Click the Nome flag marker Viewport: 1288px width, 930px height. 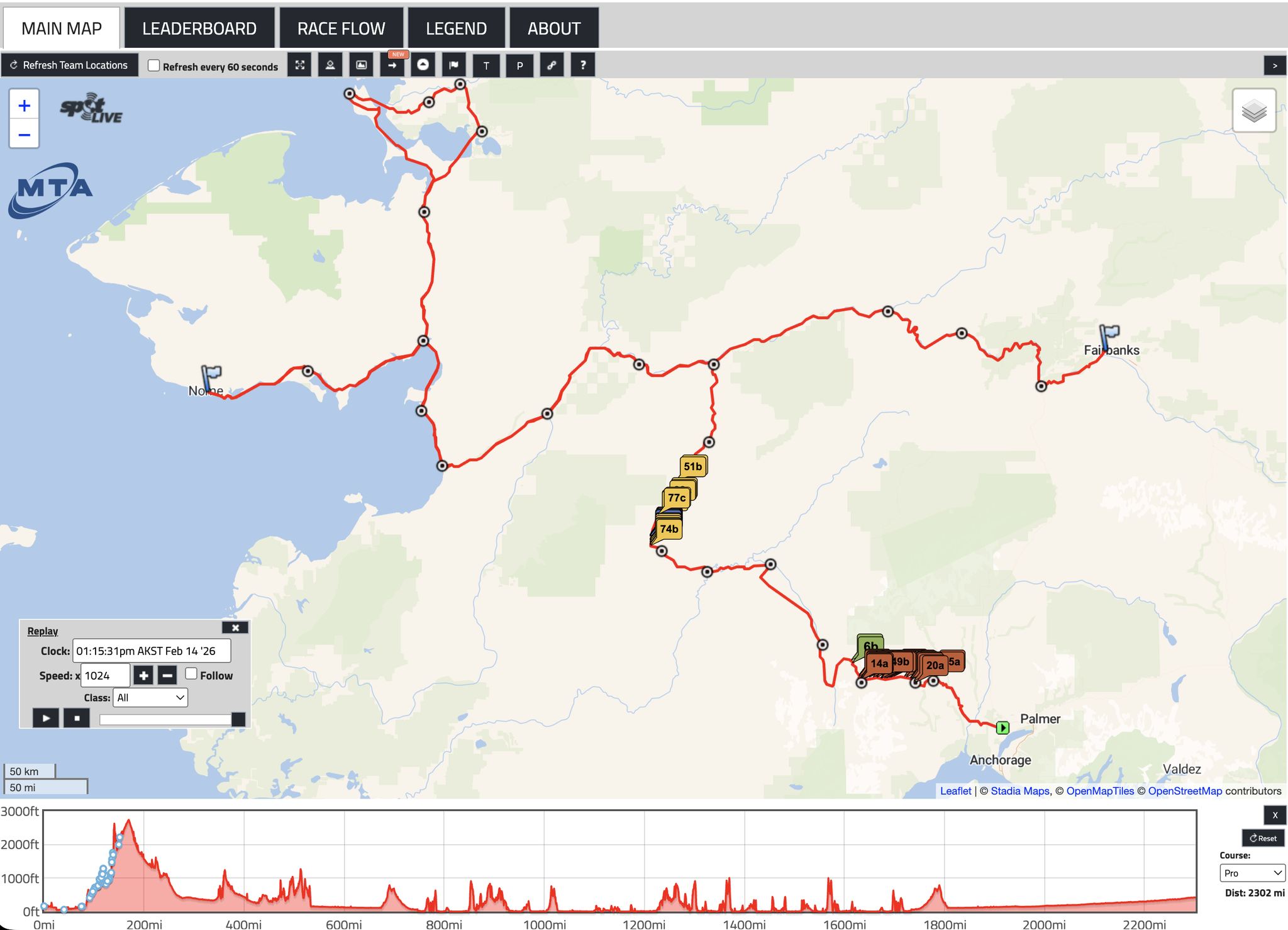pyautogui.click(x=211, y=378)
